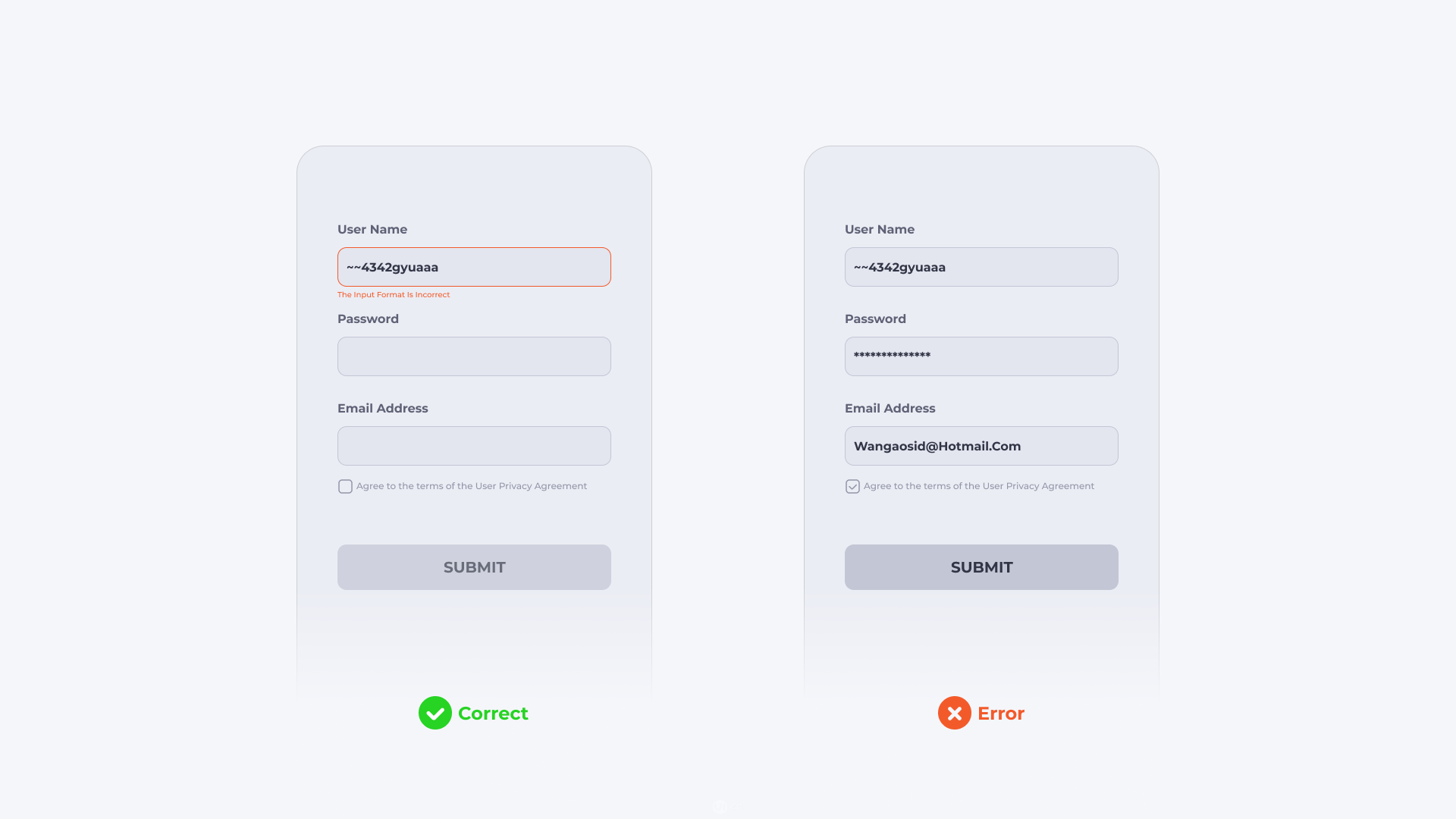This screenshot has width=1456, height=819.
Task: Click the empty Email Address input field
Action: click(474, 446)
